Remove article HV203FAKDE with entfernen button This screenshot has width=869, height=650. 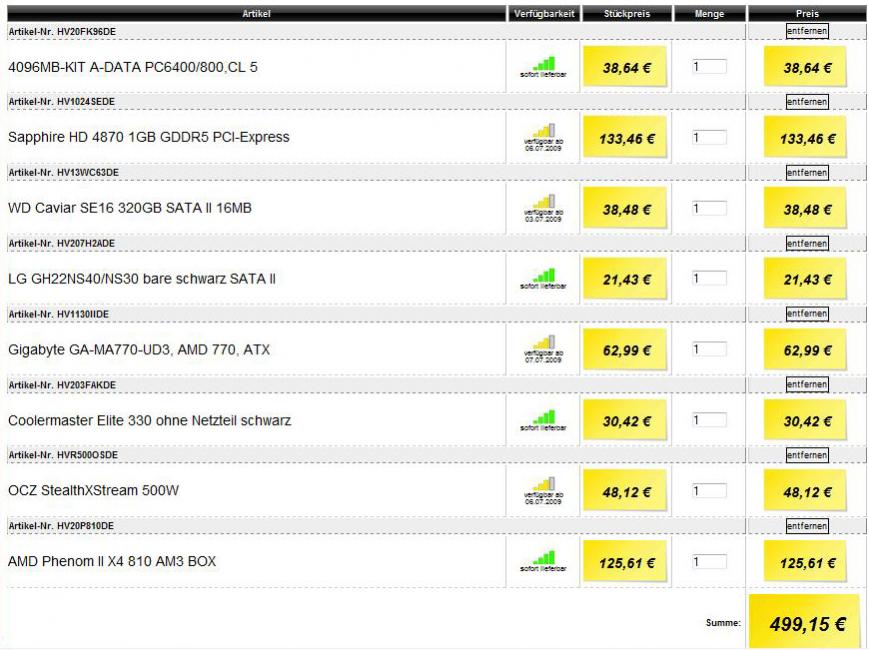point(807,385)
